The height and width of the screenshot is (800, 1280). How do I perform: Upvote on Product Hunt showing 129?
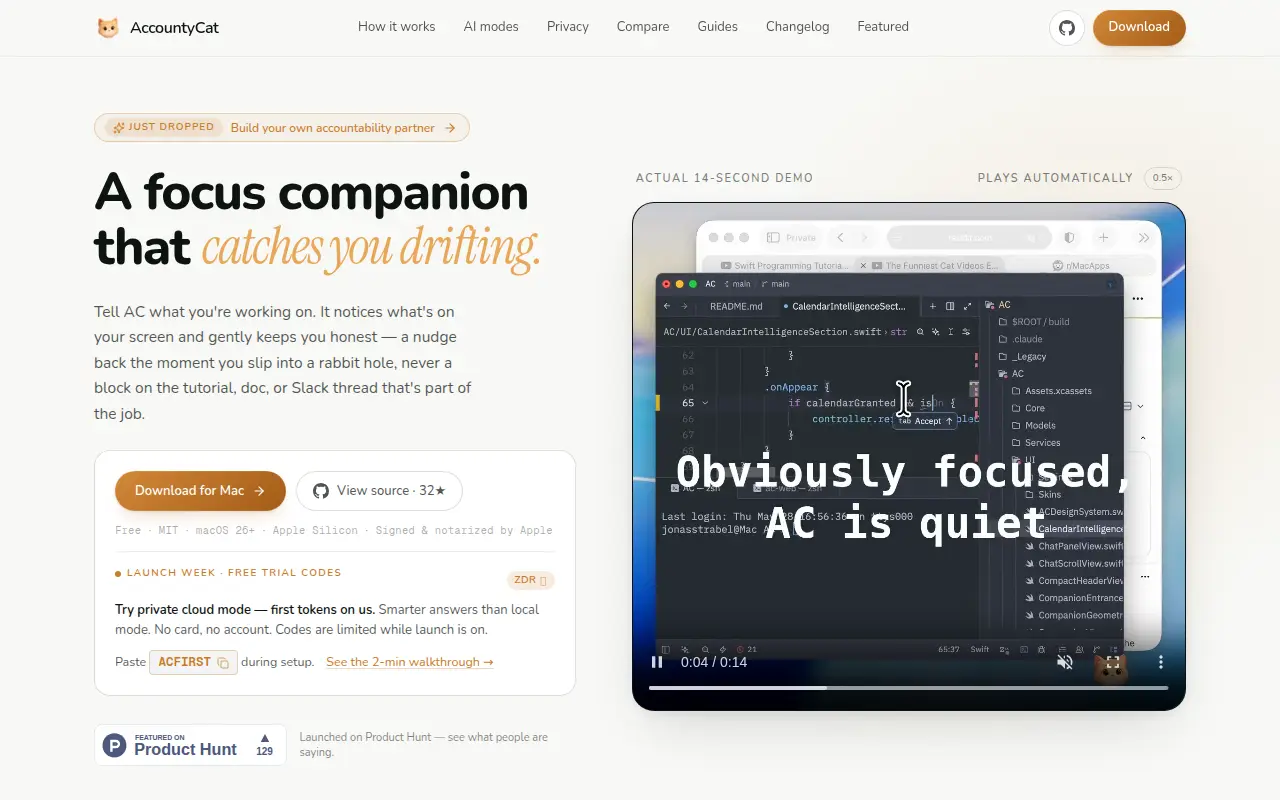264,745
